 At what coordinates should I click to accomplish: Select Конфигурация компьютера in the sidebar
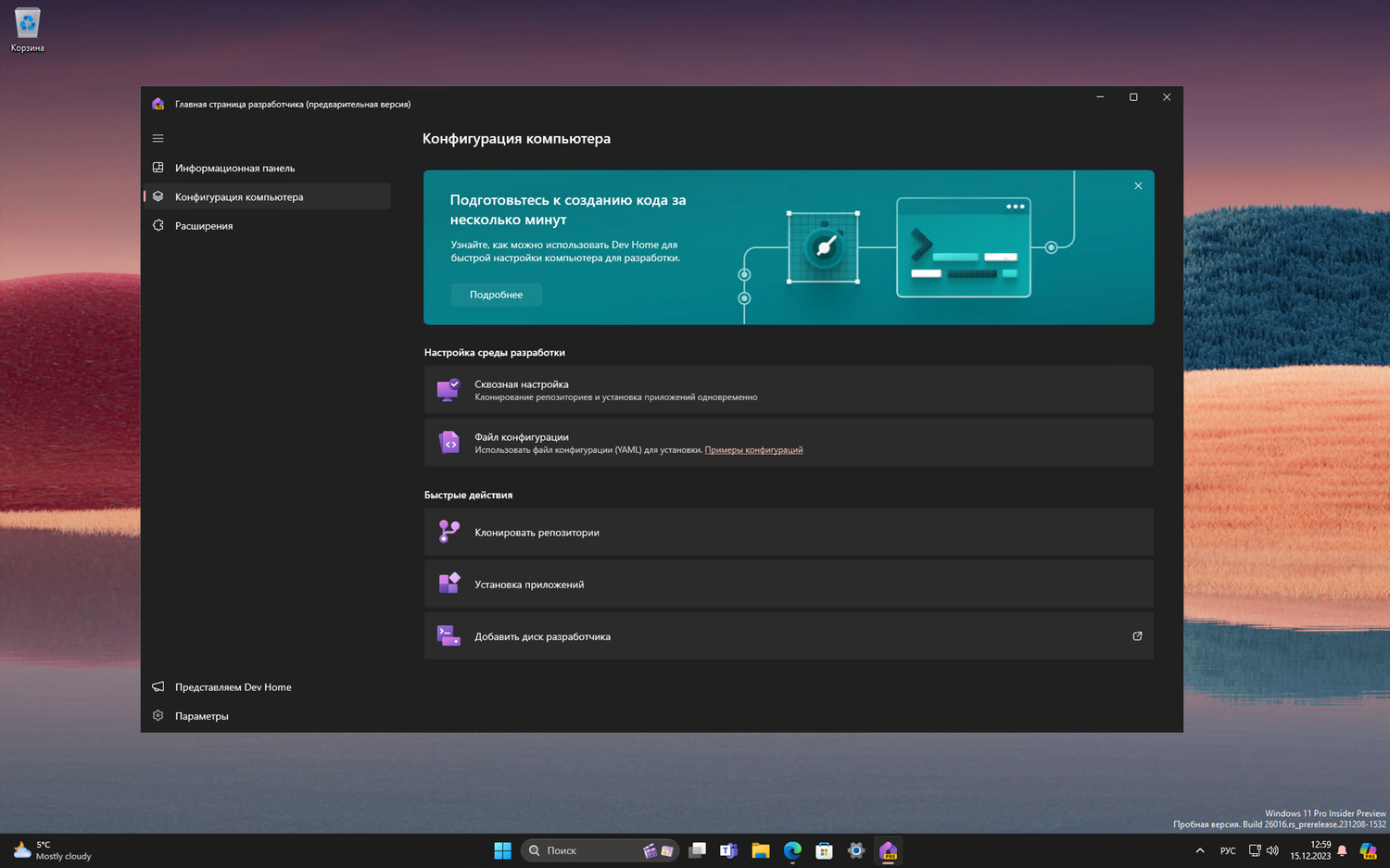pyautogui.click(x=267, y=196)
